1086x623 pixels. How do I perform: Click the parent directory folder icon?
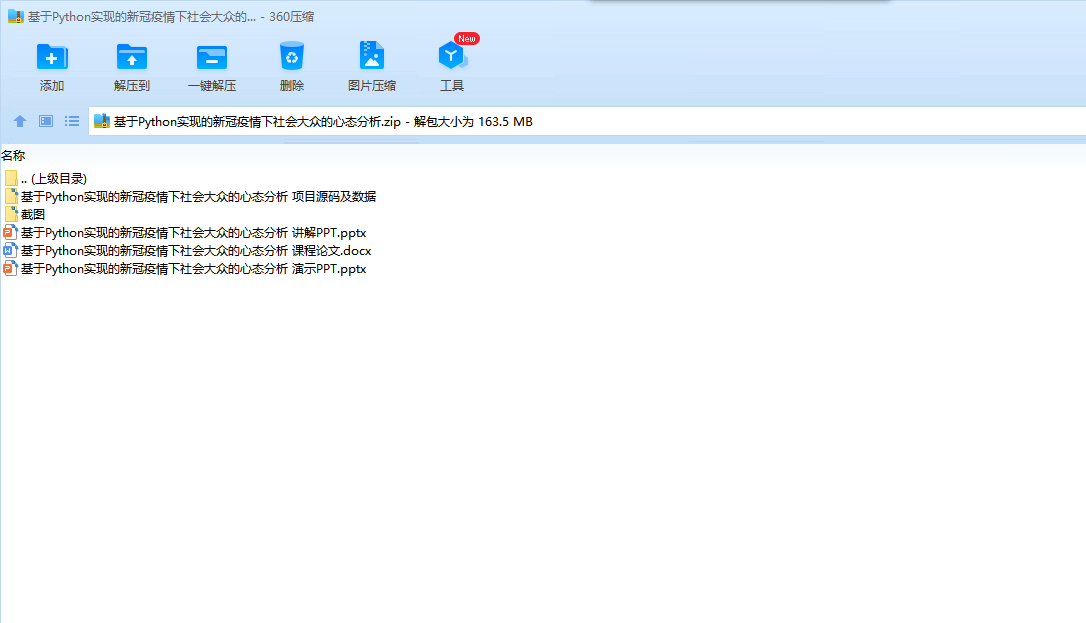(x=11, y=179)
